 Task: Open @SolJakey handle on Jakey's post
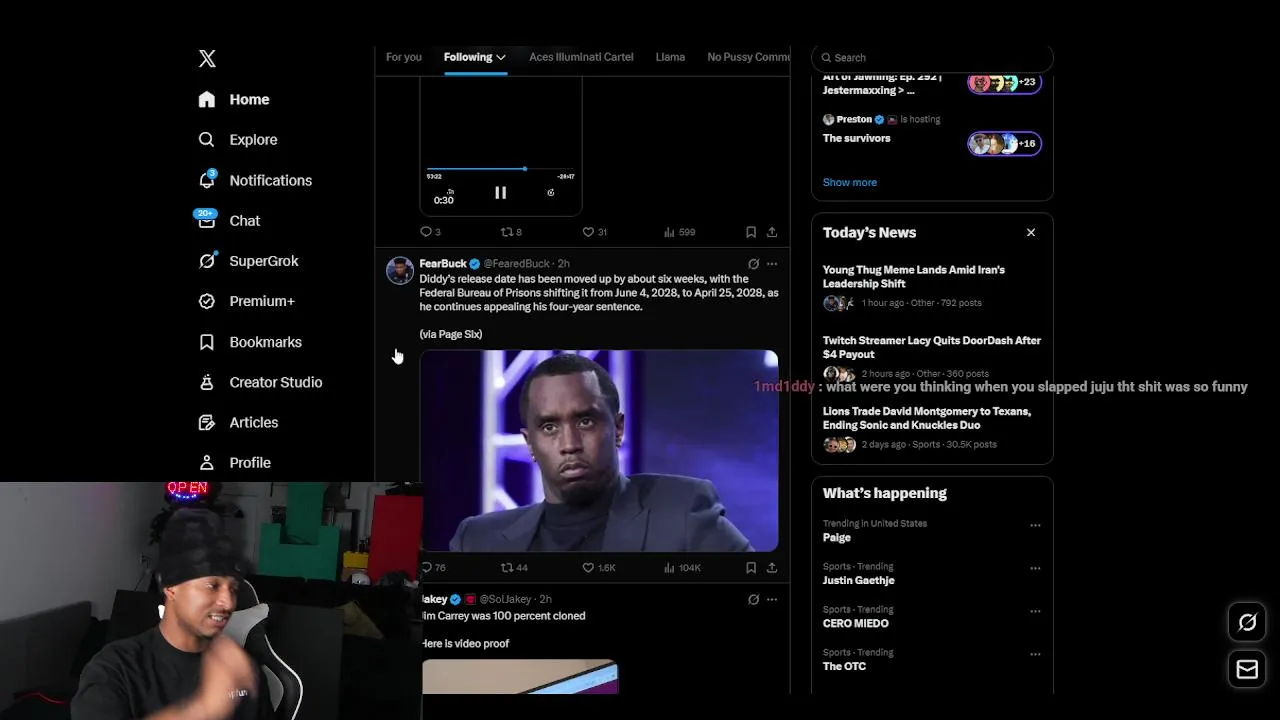coord(507,599)
